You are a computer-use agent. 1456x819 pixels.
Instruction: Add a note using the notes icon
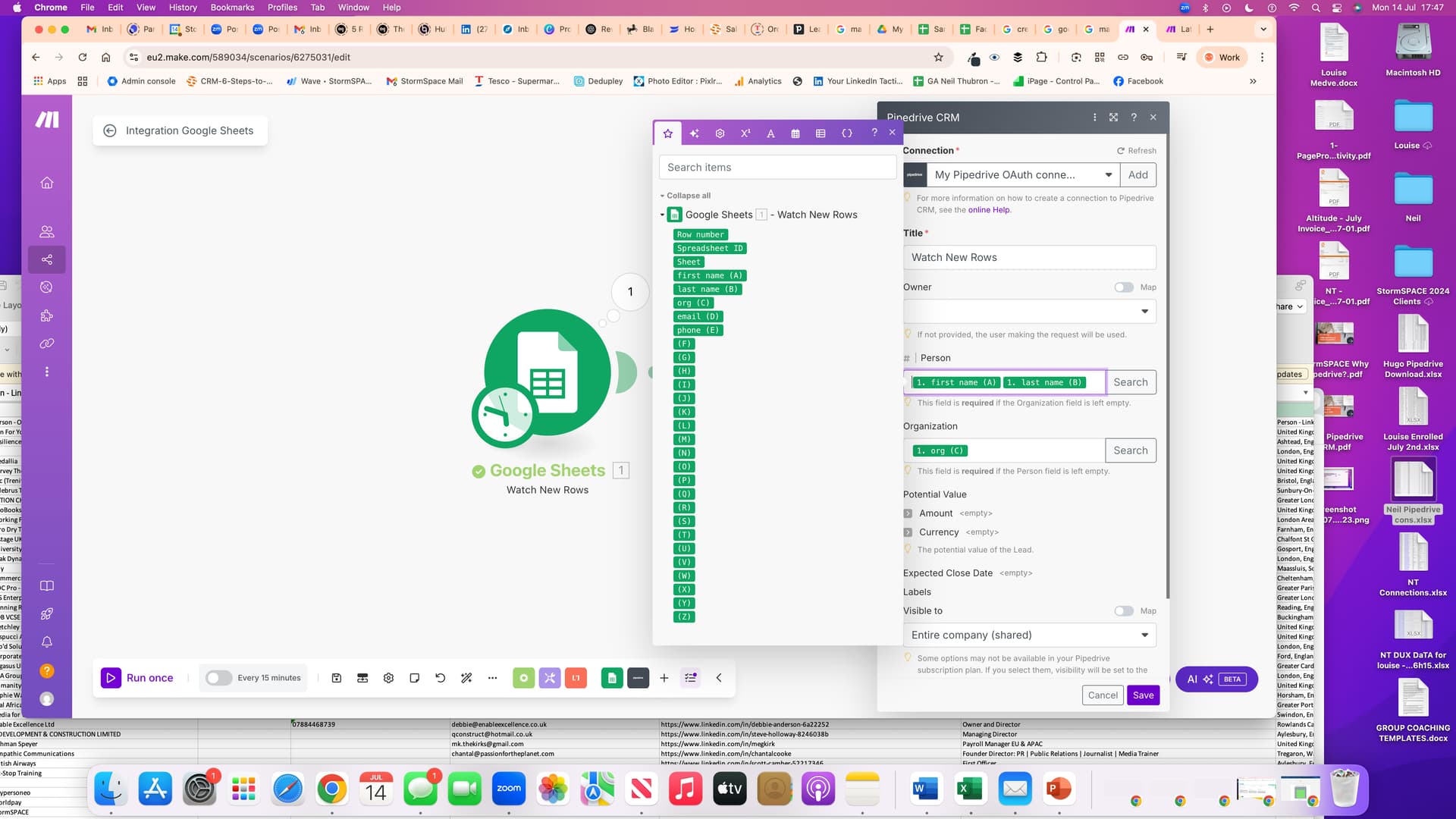[414, 678]
